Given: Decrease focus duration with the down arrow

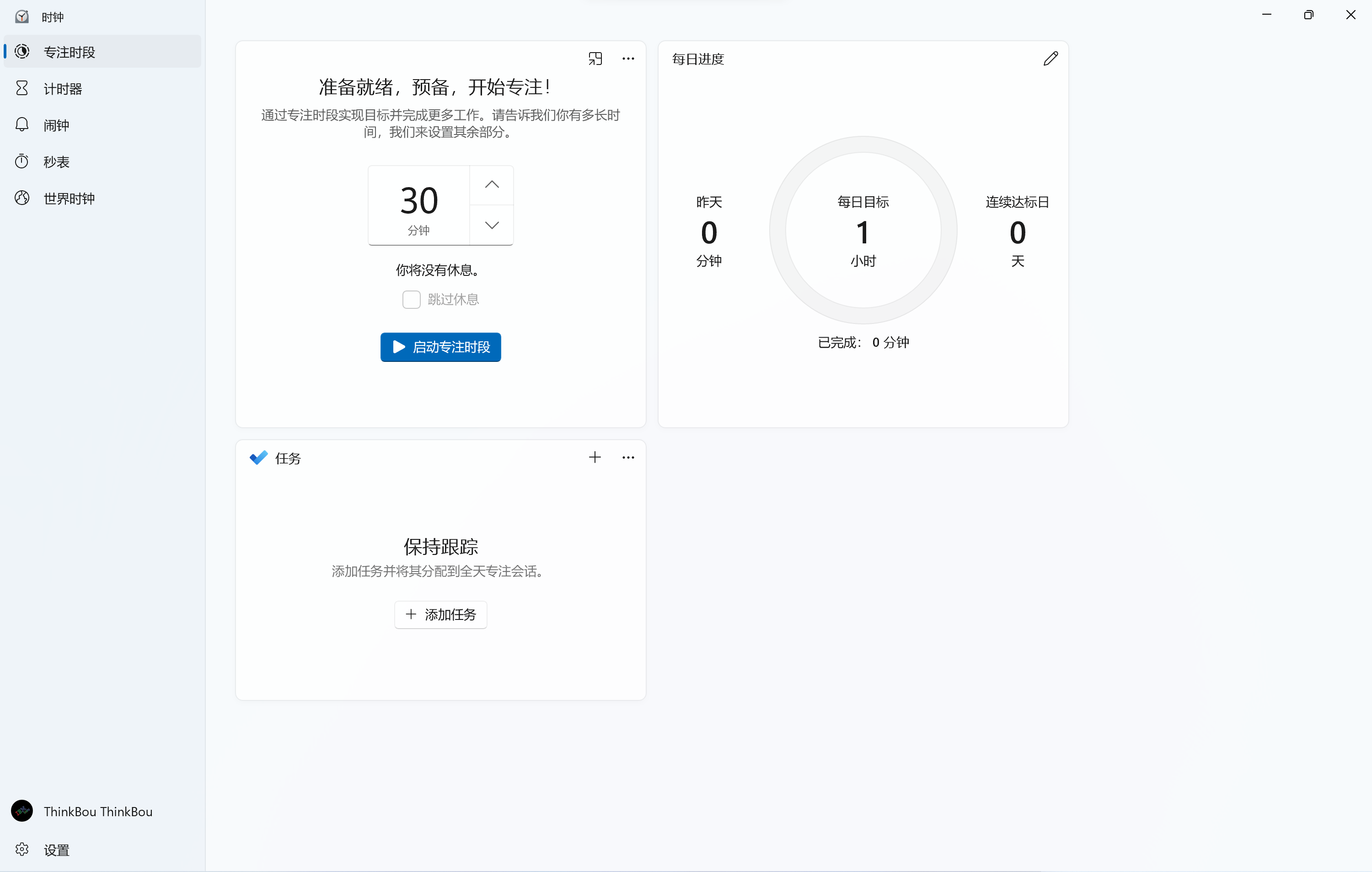Looking at the screenshot, I should pos(492,225).
